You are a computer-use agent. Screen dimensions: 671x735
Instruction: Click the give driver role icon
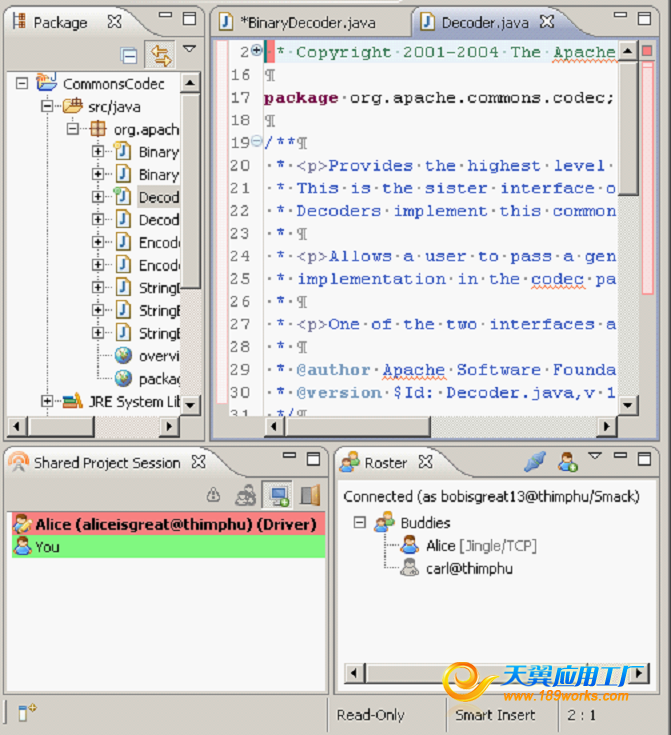click(x=214, y=495)
